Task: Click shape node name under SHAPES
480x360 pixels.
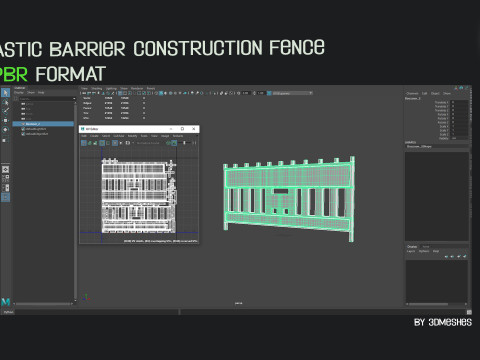Action: (x=419, y=146)
